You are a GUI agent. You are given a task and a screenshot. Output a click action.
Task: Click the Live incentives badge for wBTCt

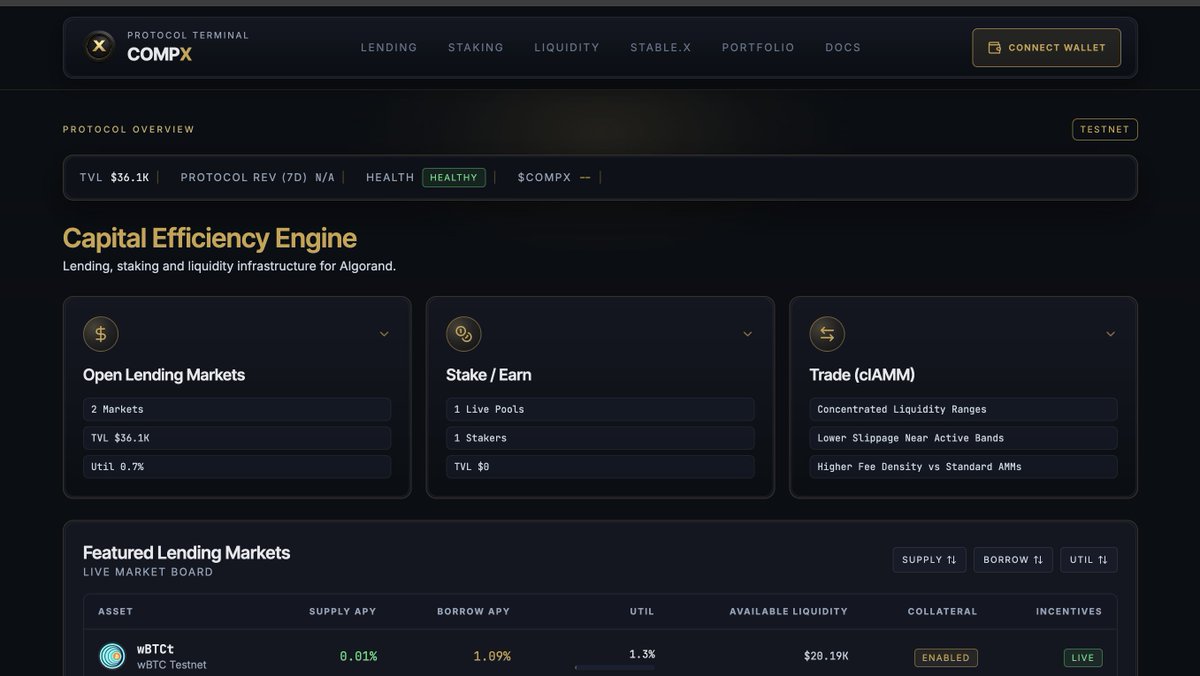point(1083,657)
